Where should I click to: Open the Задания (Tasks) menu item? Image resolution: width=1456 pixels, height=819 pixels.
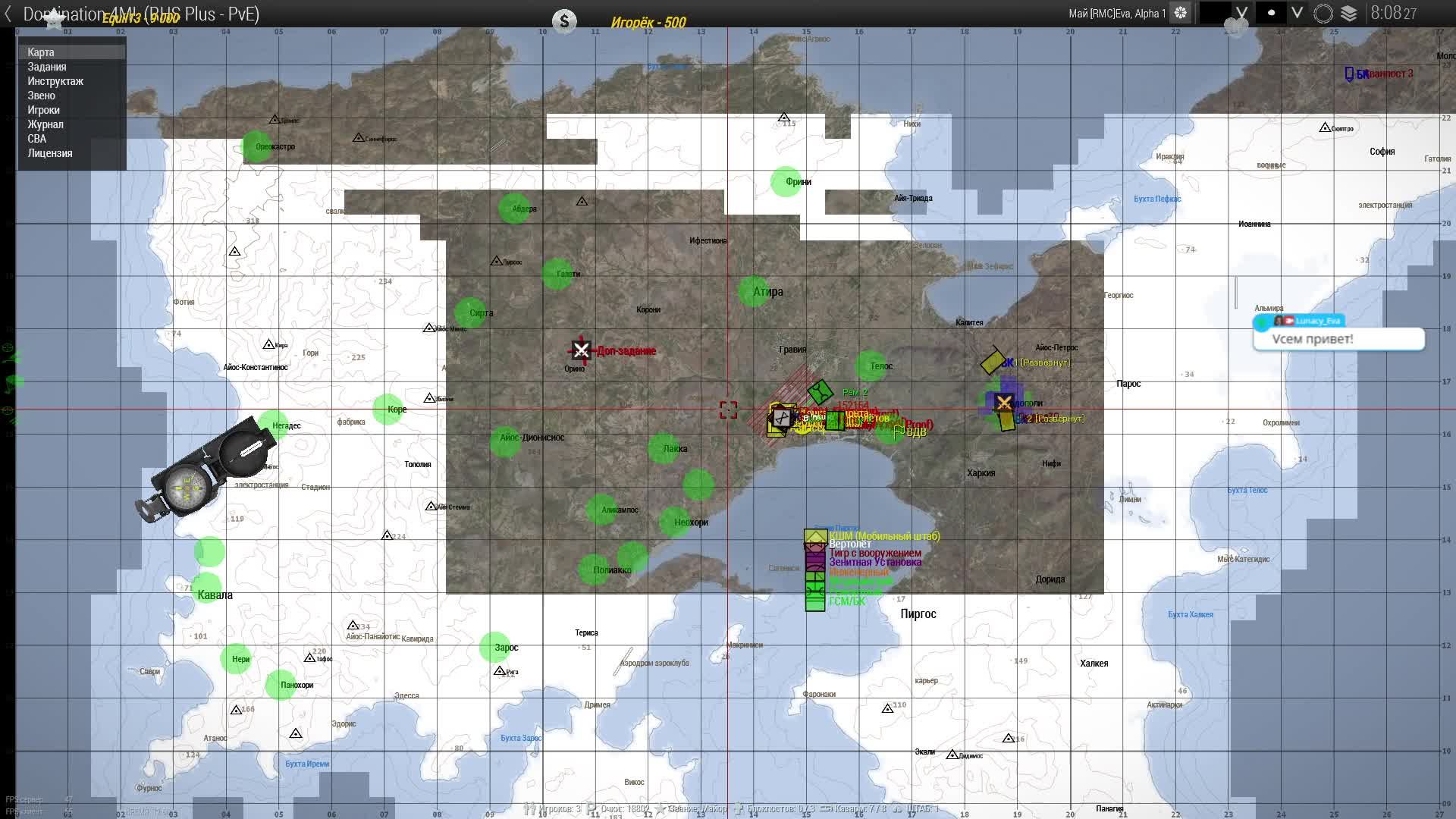tap(47, 67)
